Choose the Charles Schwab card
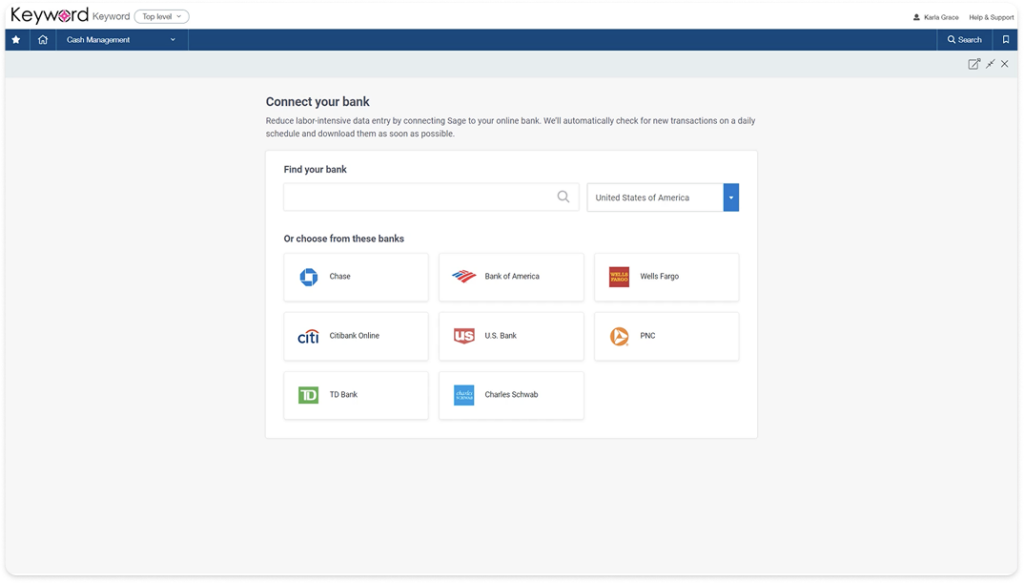The width and height of the screenshot is (1024, 583). pyautogui.click(x=511, y=395)
